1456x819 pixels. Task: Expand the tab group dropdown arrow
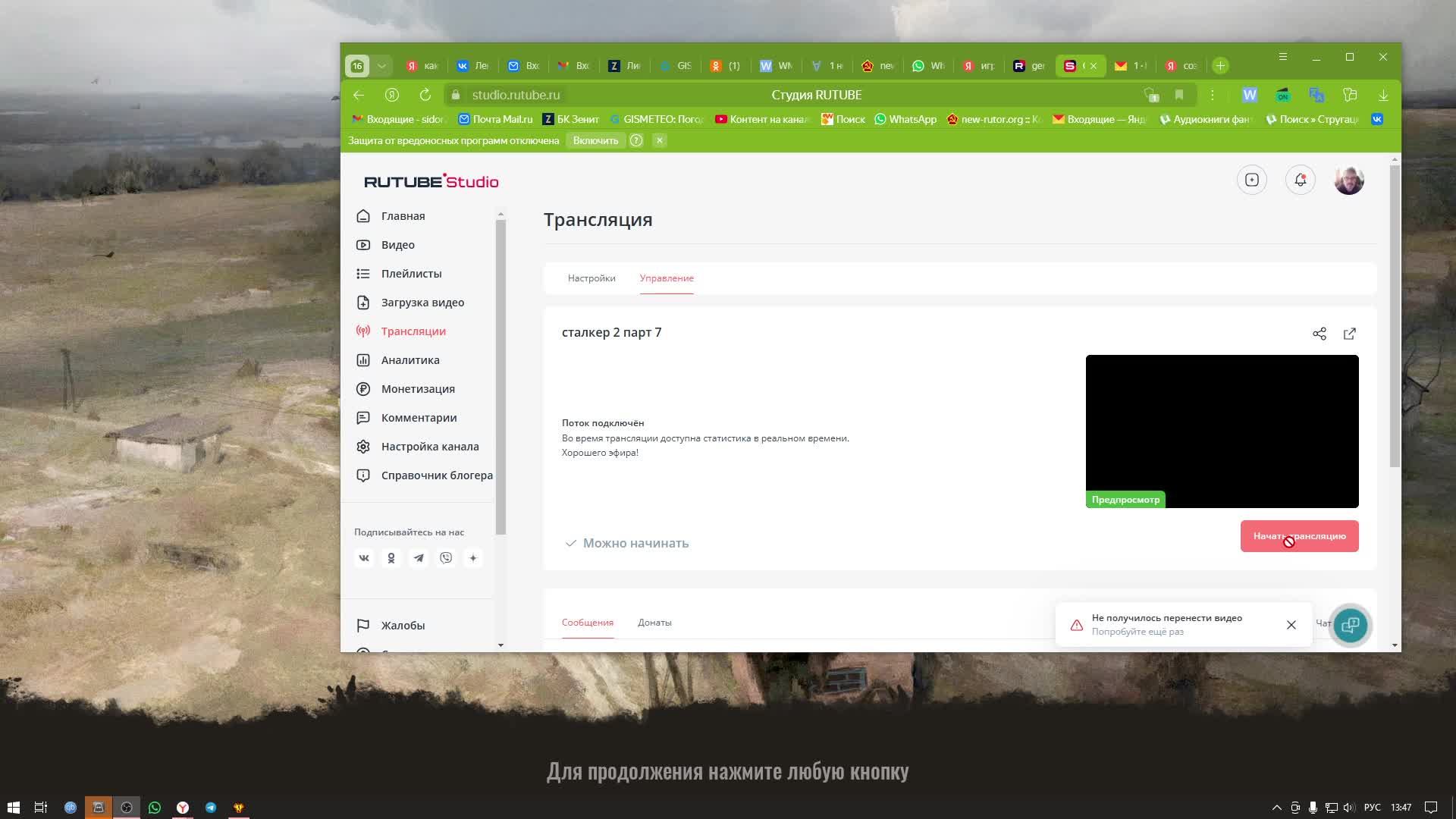[x=381, y=66]
